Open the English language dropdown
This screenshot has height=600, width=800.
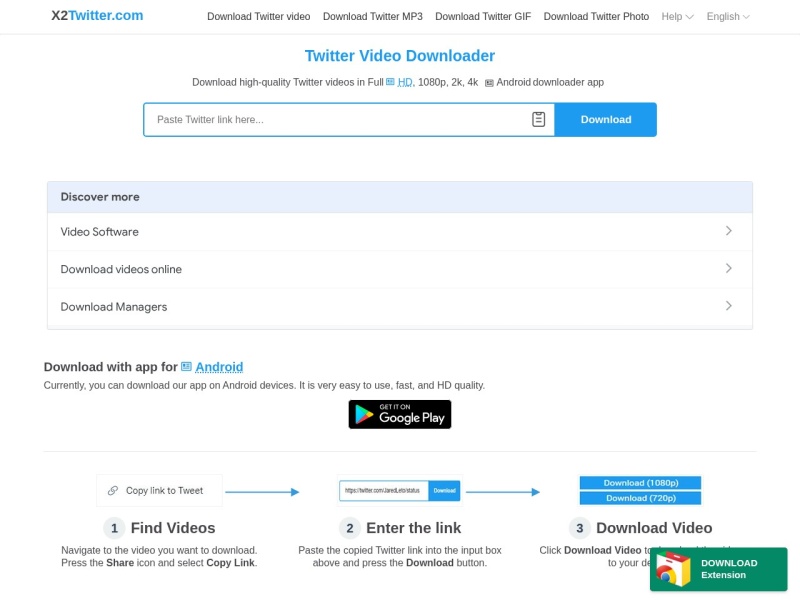(x=728, y=16)
